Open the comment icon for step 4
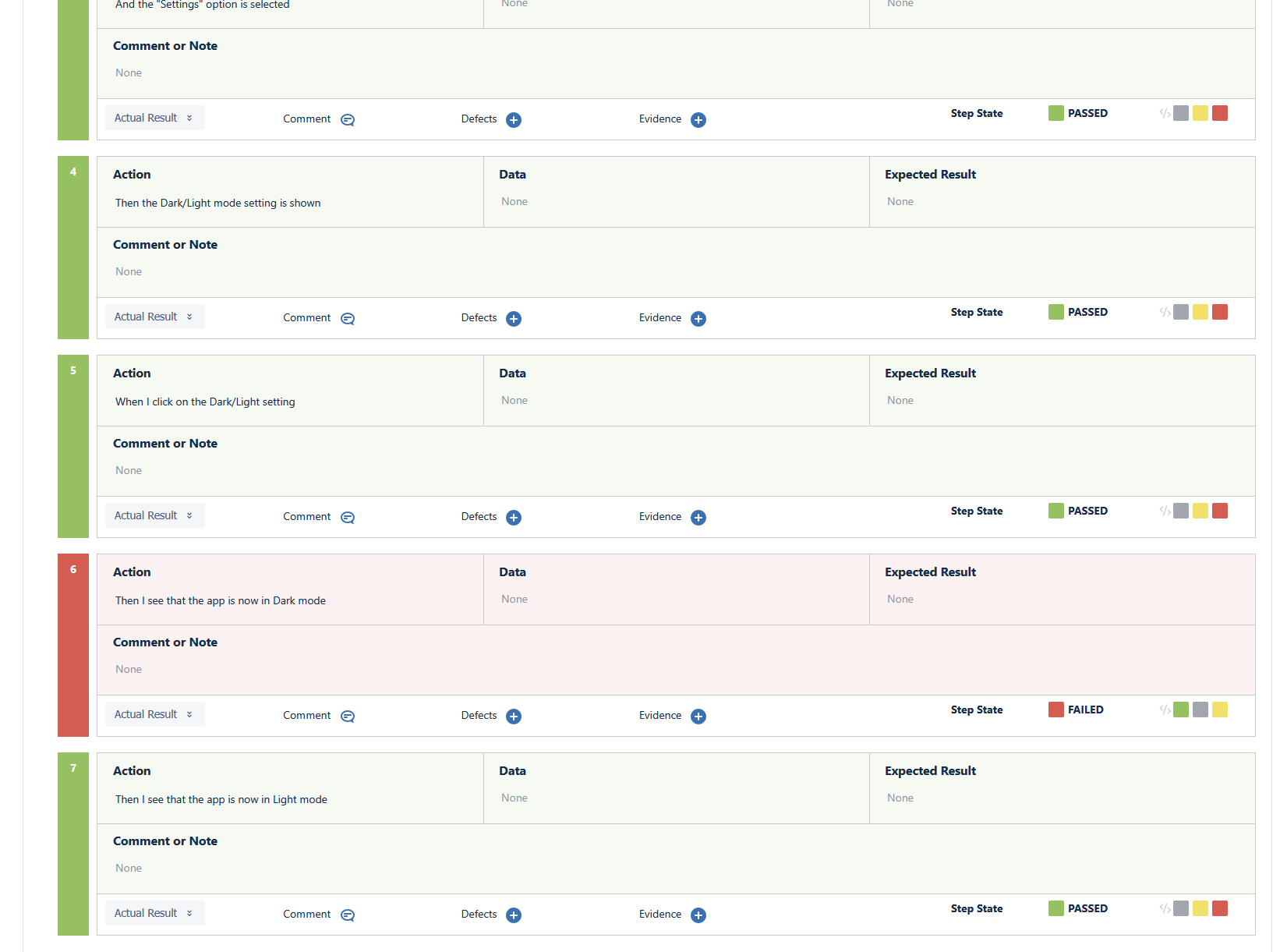Screen dimensions: 1280x952 (x=348, y=318)
